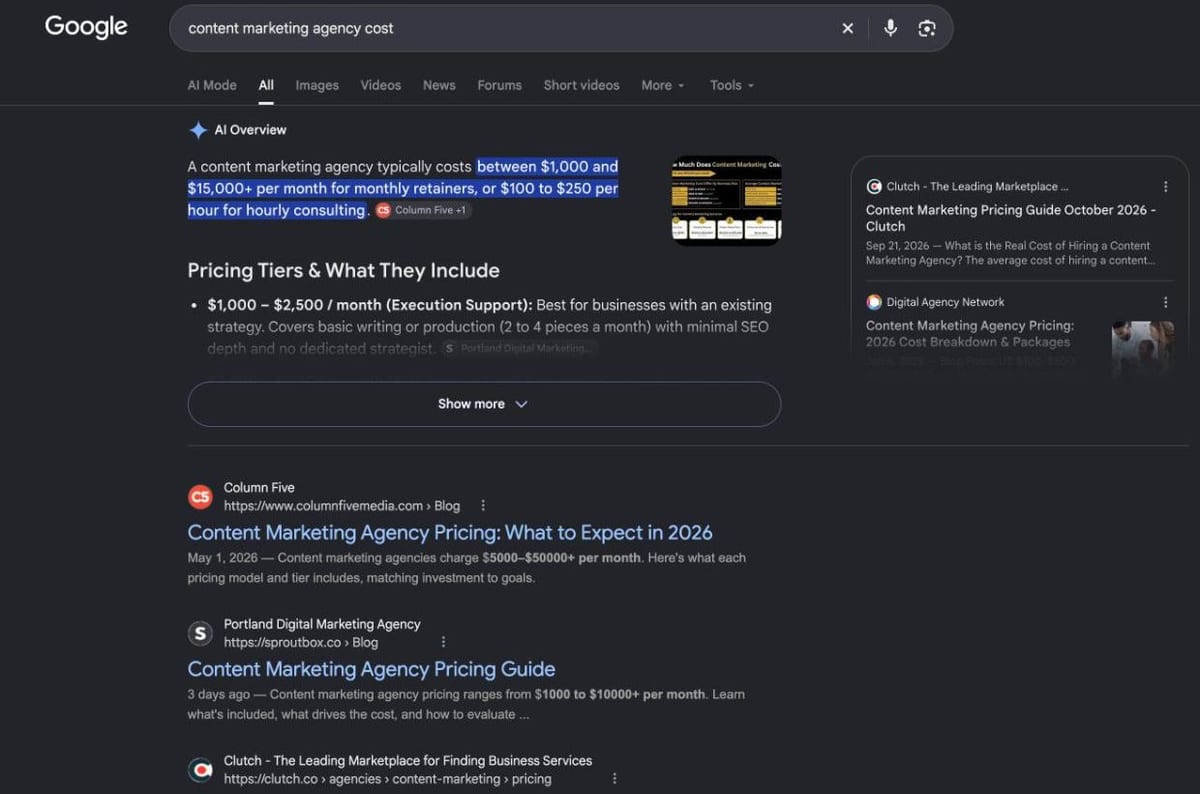Expand AI Overview with Show more
Image resolution: width=1200 pixels, height=794 pixels.
484,404
